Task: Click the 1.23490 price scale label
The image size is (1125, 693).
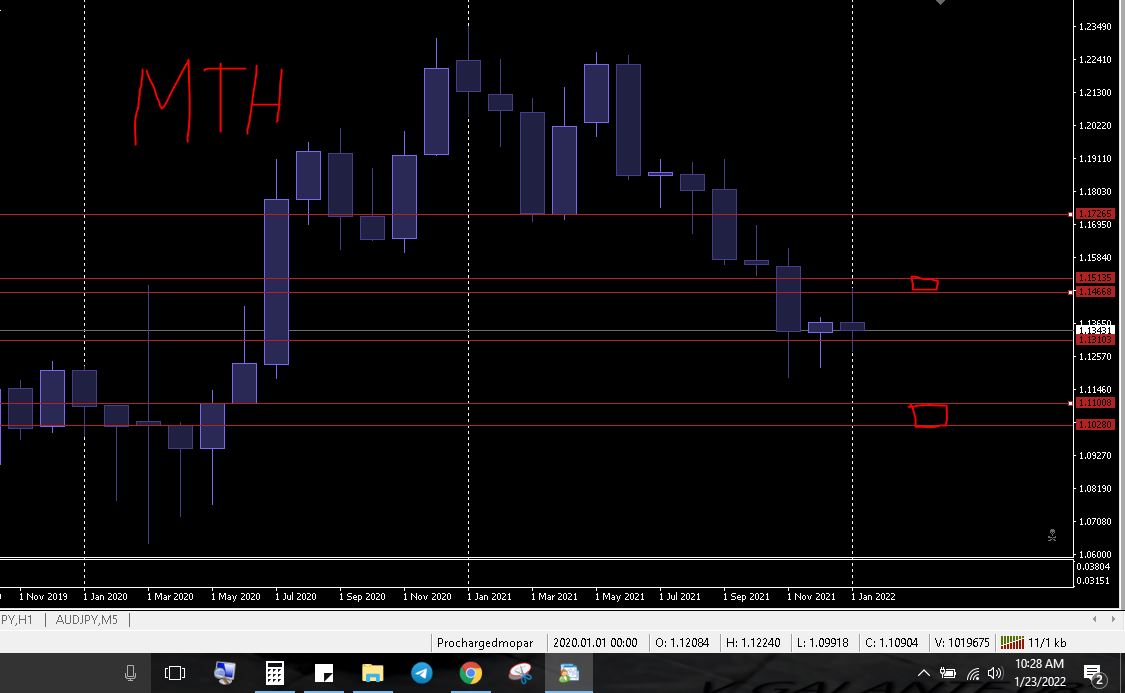Action: 1095,27
